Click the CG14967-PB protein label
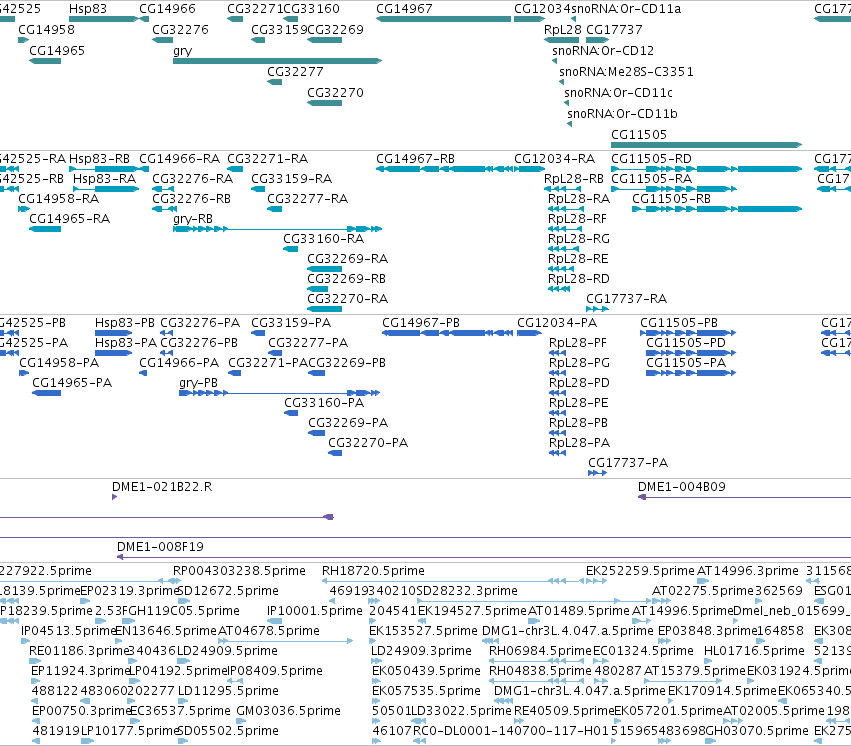851x746 pixels. (421, 323)
